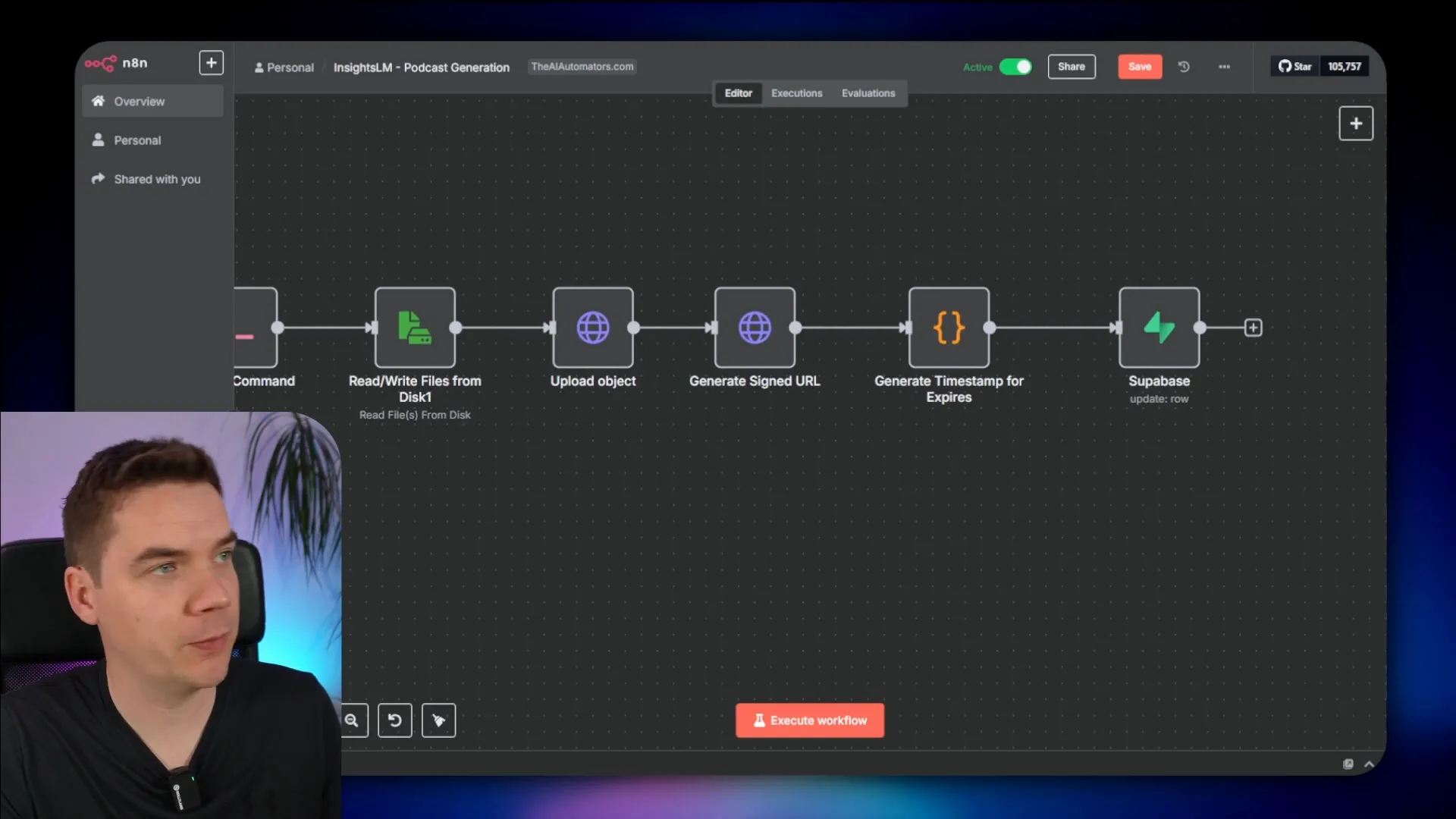
Task: Select the Supabase node
Action: click(x=1159, y=328)
